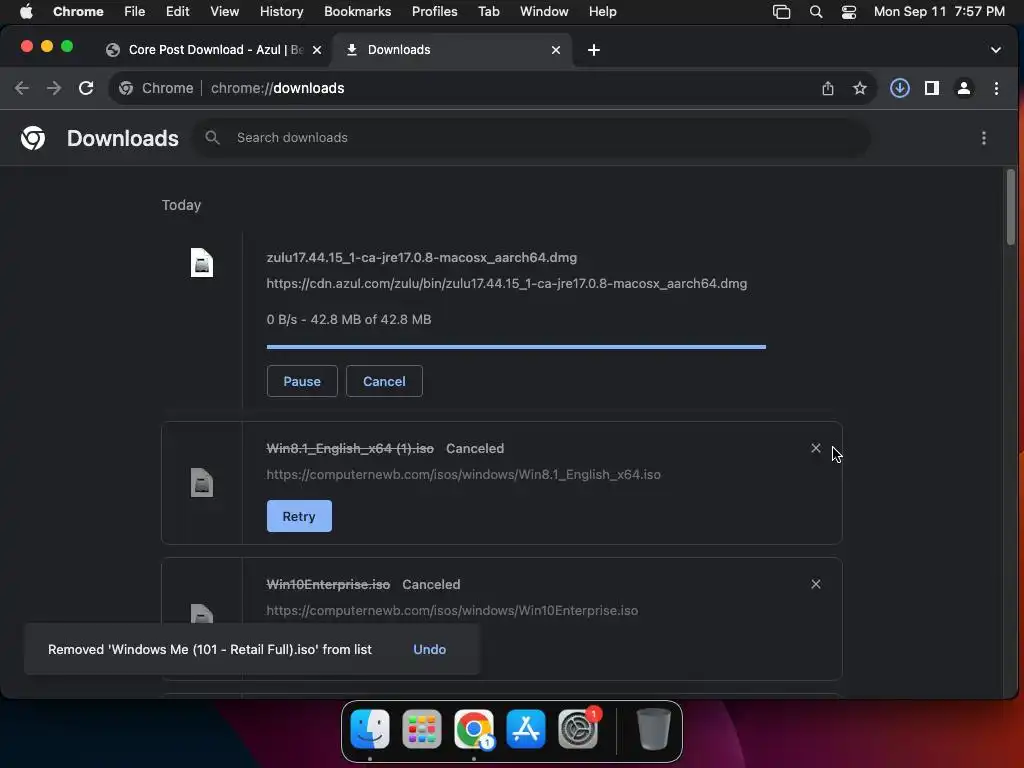Click the Win10Enterprise.iso file name
This screenshot has width=1024, height=768.
tap(328, 584)
